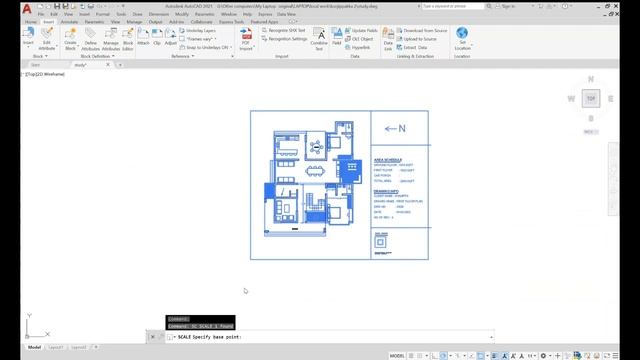The width and height of the screenshot is (640, 360).
Task: Click OLE Object
Action: pyautogui.click(x=359, y=39)
